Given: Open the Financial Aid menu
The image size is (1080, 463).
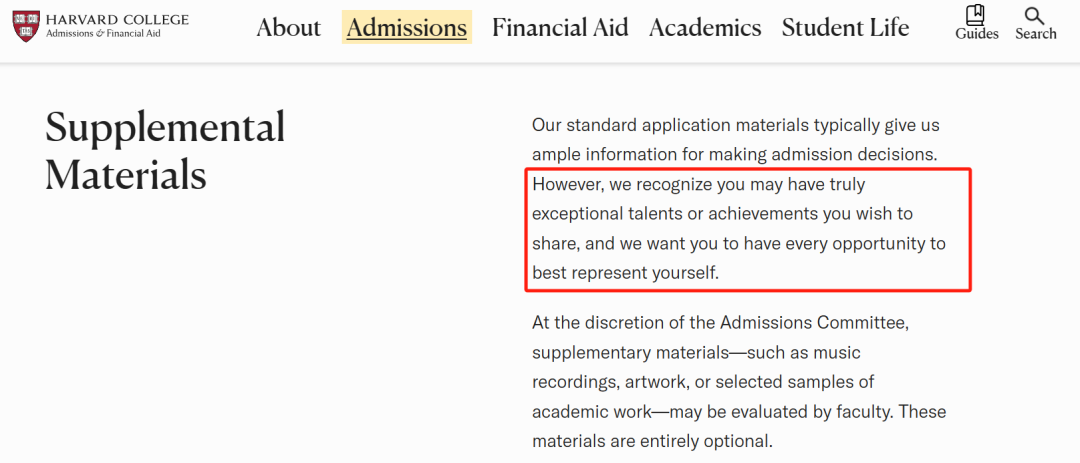Looking at the screenshot, I should 560,28.
